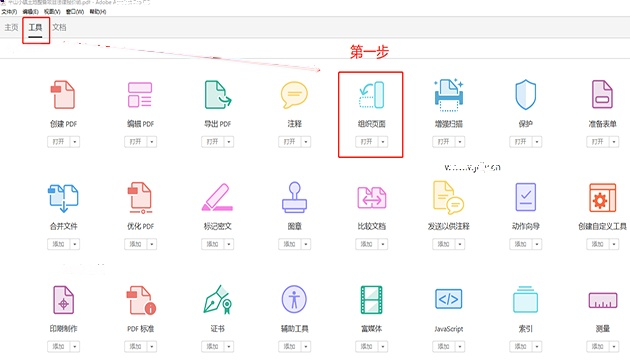
Task: Click 添加 button under 动作向导
Action: tap(521, 244)
